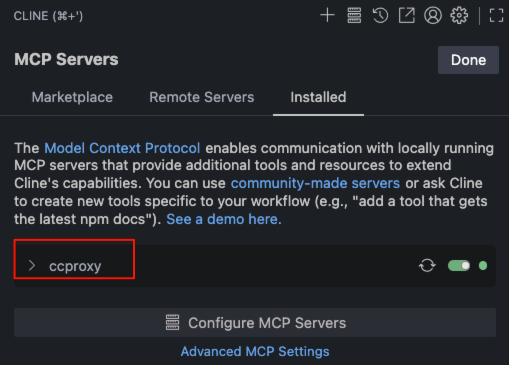Click the Done button
Screen dimensions: 509x365
pyautogui.click(x=468, y=60)
